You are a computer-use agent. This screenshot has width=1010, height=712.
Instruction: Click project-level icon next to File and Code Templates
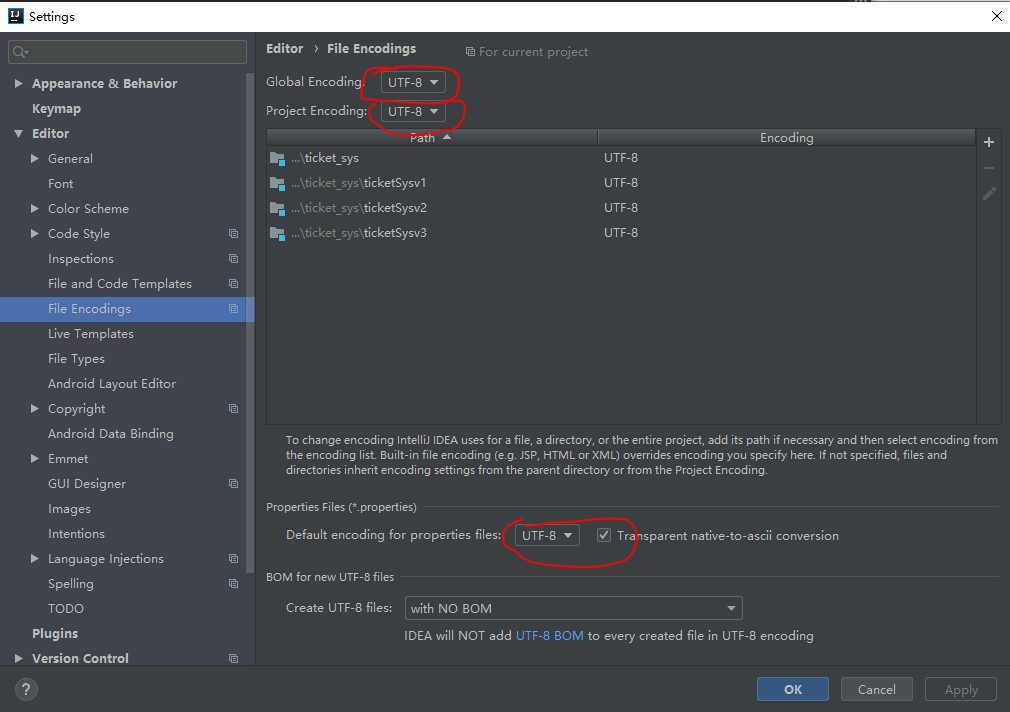[233, 284]
